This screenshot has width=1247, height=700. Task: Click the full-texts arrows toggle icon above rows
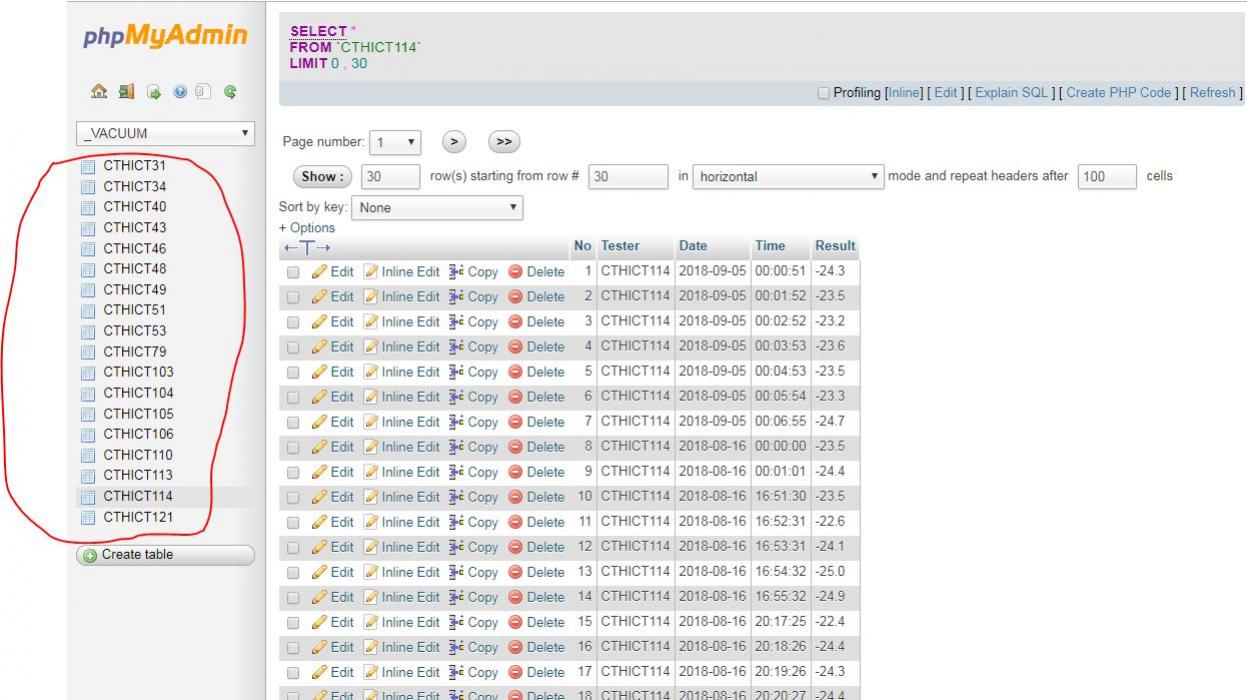tap(307, 246)
